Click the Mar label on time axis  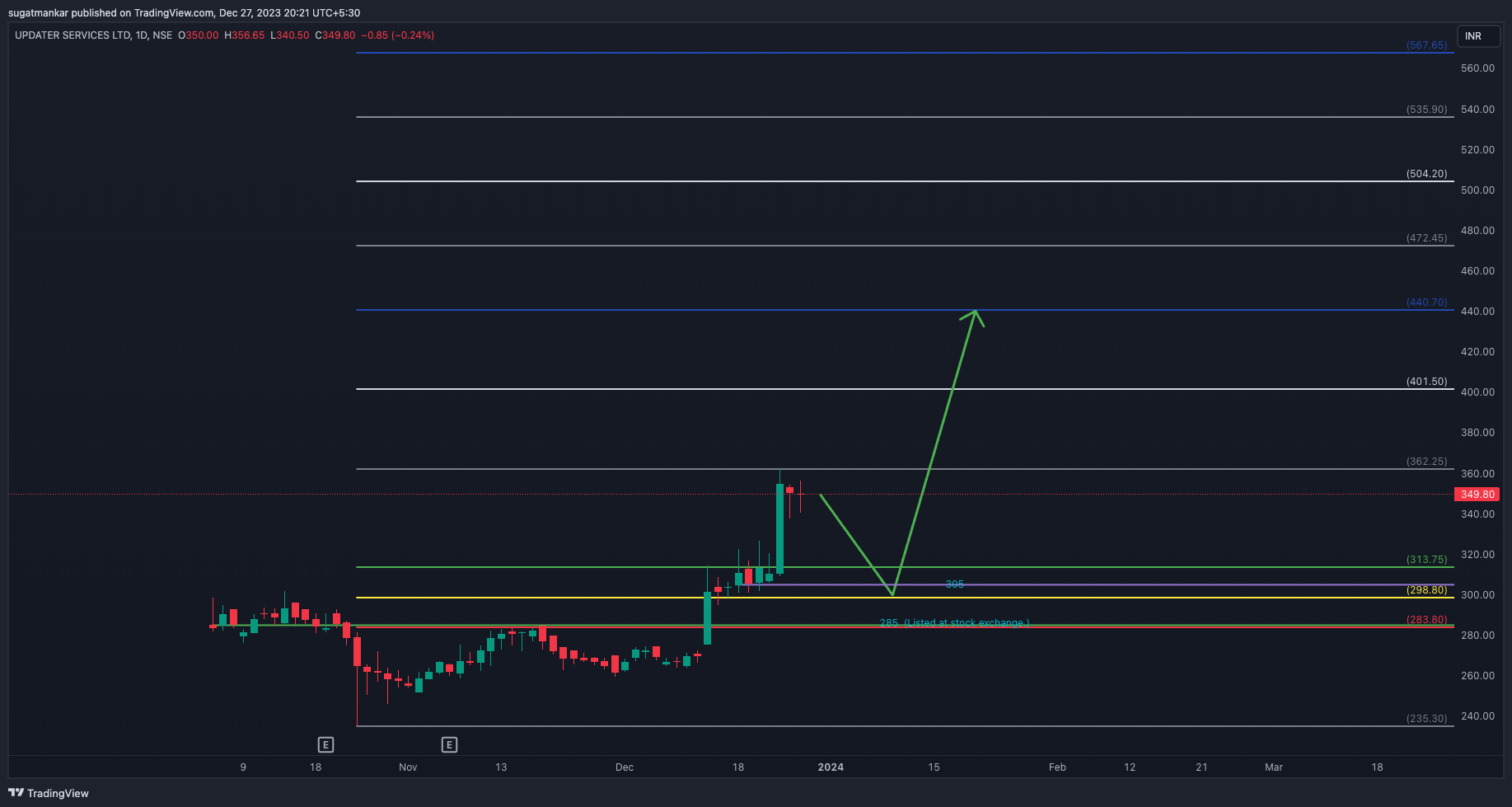point(1274,767)
